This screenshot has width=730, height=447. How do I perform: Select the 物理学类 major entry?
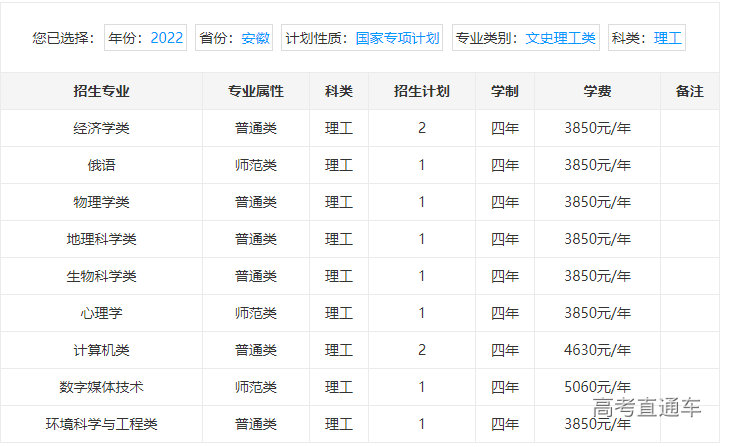coord(101,202)
